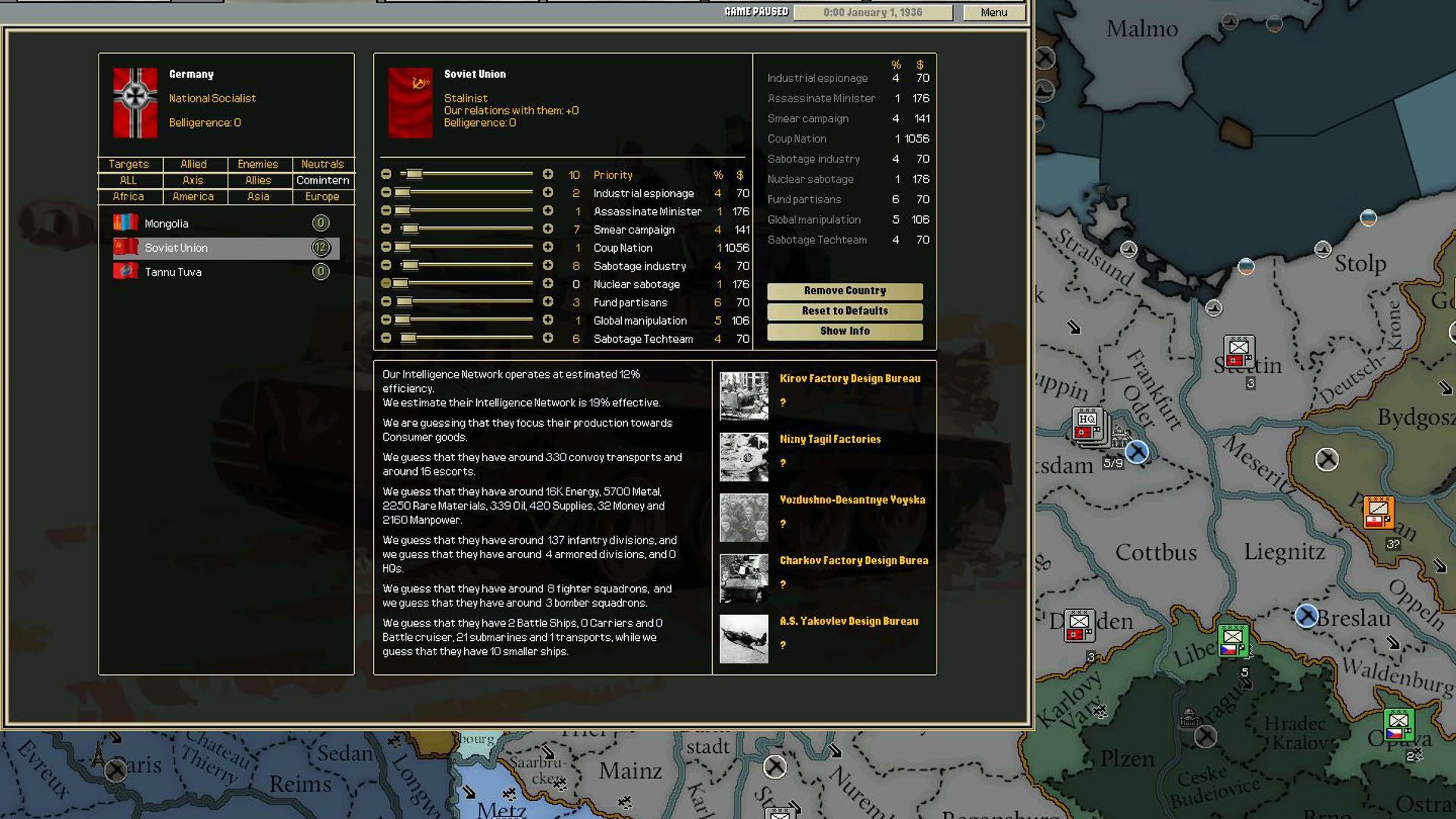Image resolution: width=1456 pixels, height=819 pixels.
Task: Switch to the Targets filter tab
Action: pyautogui.click(x=129, y=164)
